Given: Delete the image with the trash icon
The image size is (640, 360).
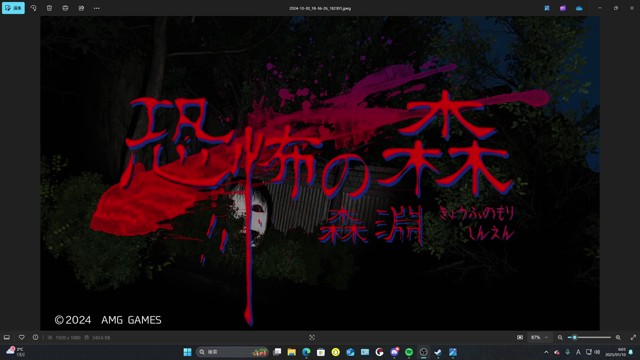Looking at the screenshot, I should 49,8.
